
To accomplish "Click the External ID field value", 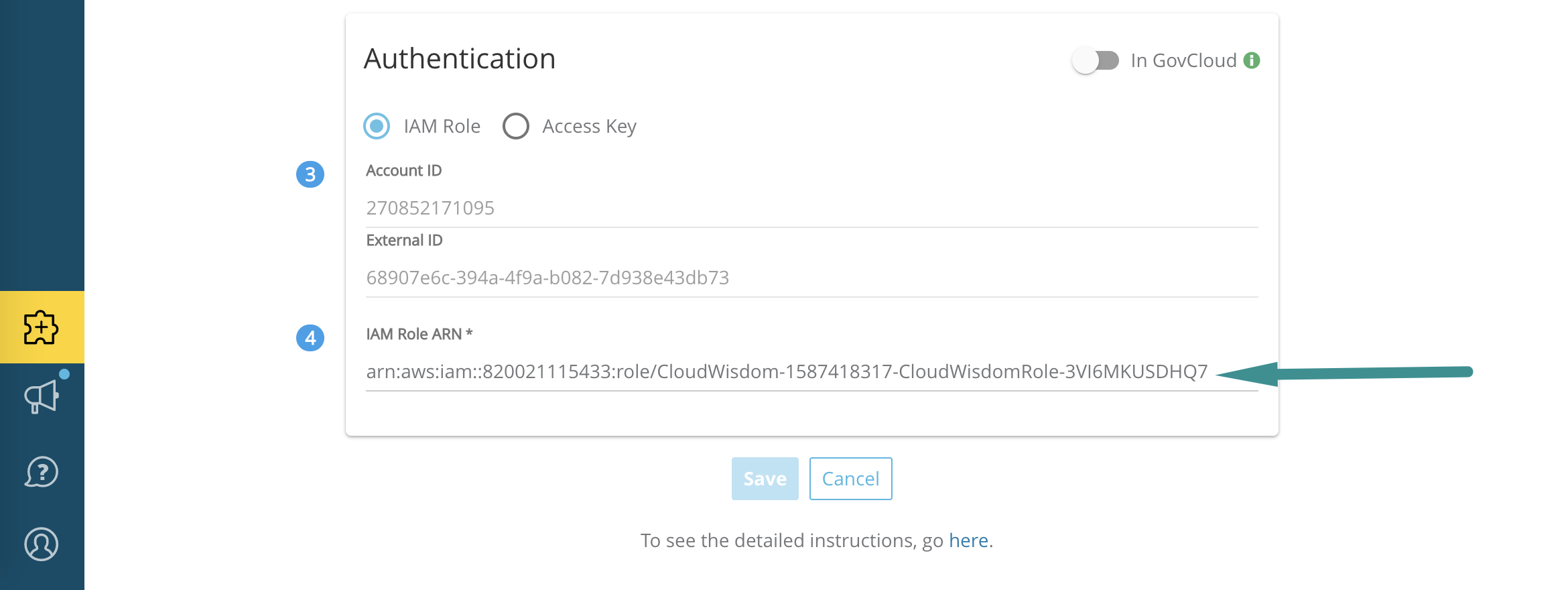I will [x=547, y=278].
